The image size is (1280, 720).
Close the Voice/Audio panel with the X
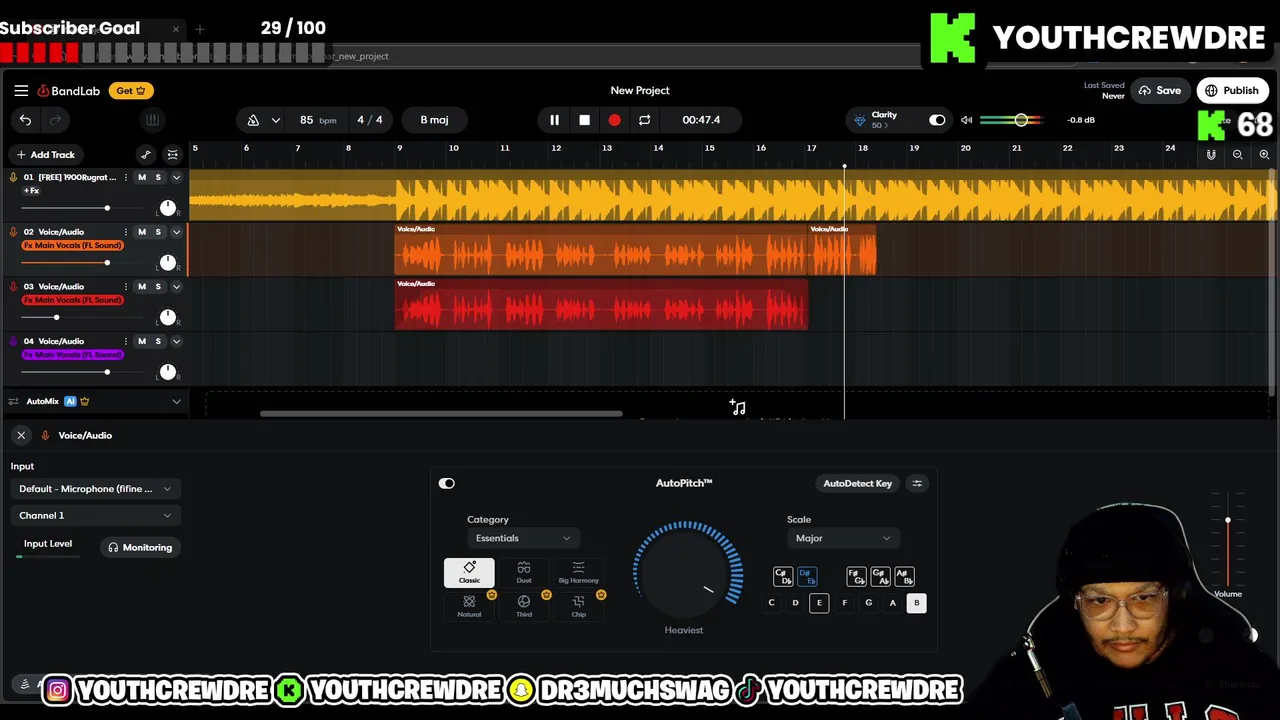click(21, 435)
